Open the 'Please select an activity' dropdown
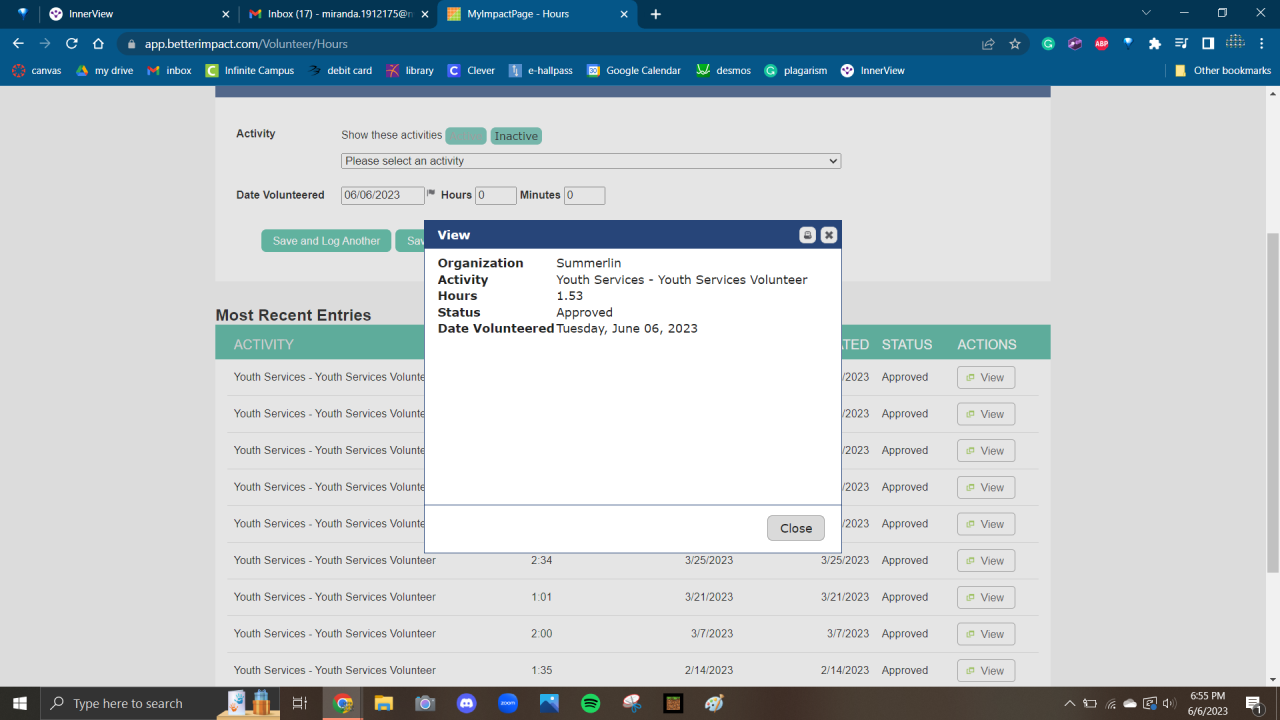Image resolution: width=1280 pixels, height=720 pixels. click(591, 161)
